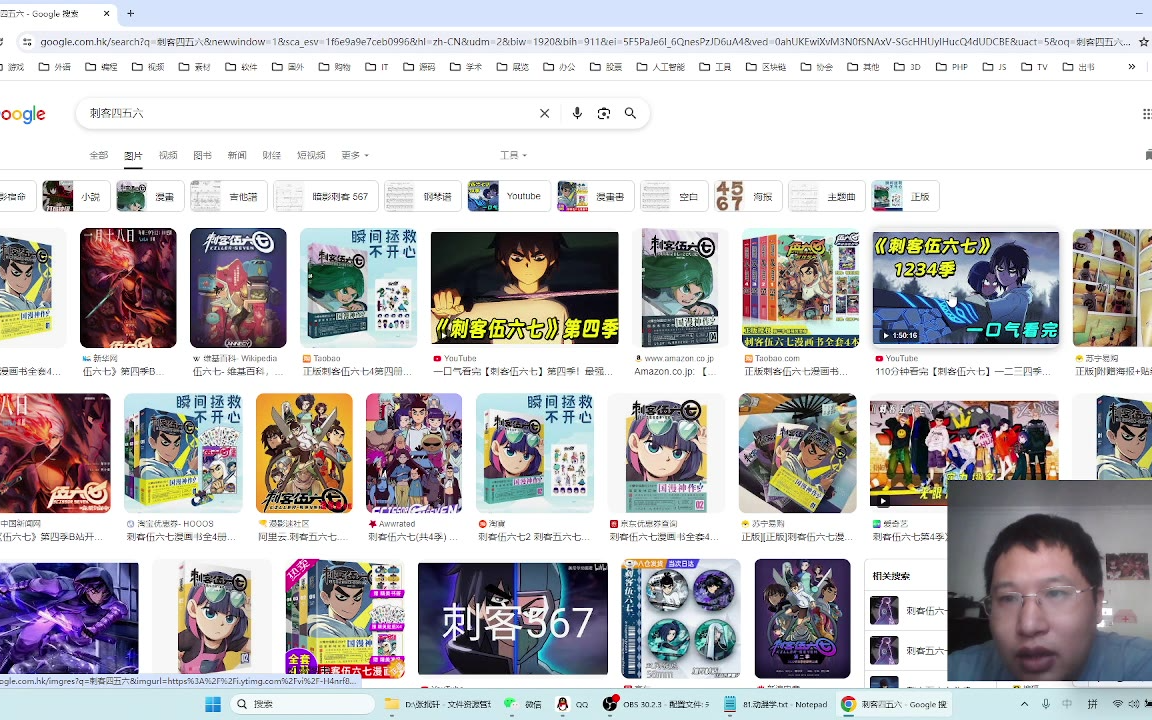The height and width of the screenshot is (720, 1152).
Task: Open the File Explorer taskbar item
Action: (x=438, y=704)
